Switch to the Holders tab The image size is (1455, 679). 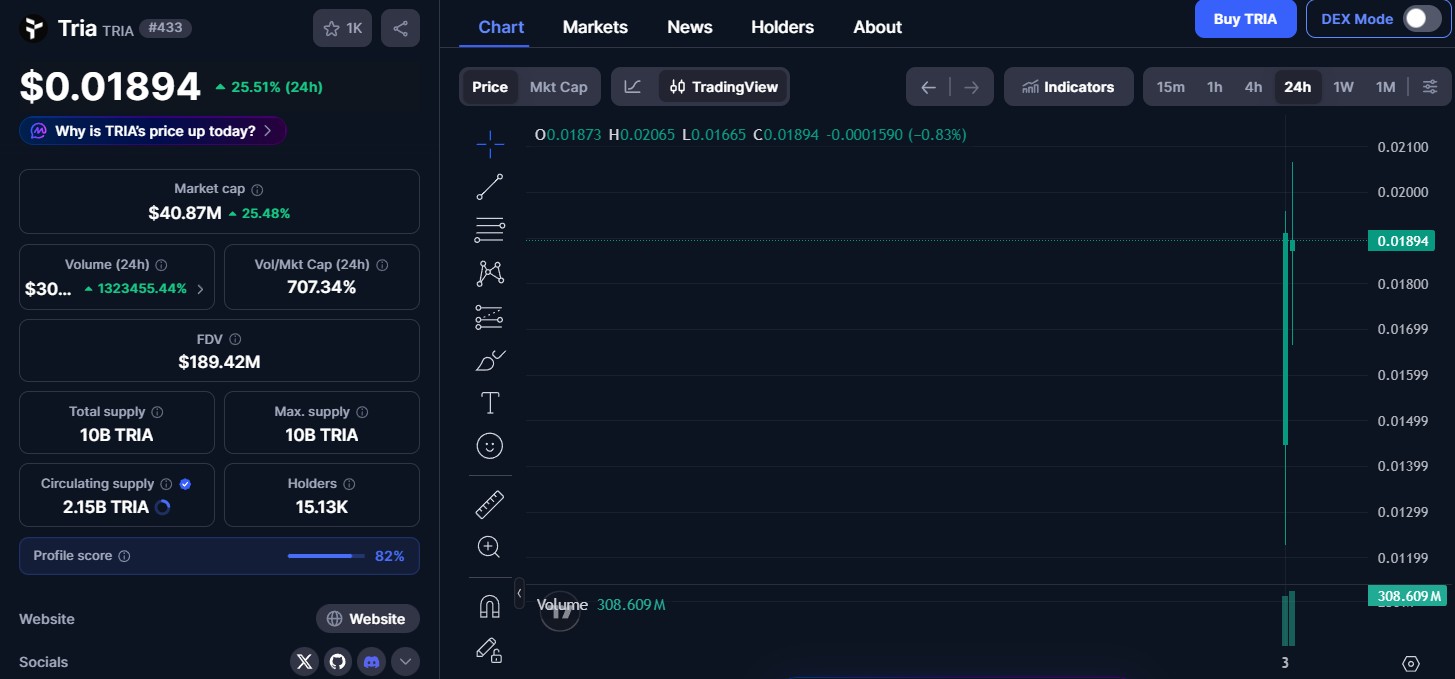pyautogui.click(x=782, y=27)
